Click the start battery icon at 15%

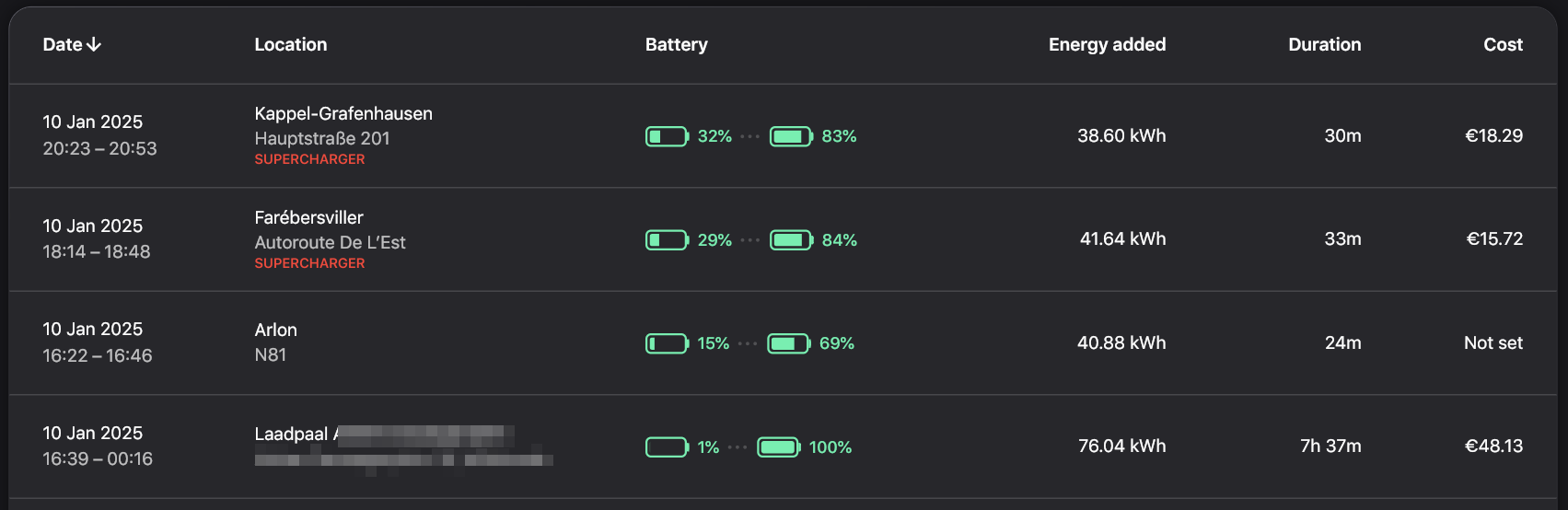coord(667,343)
